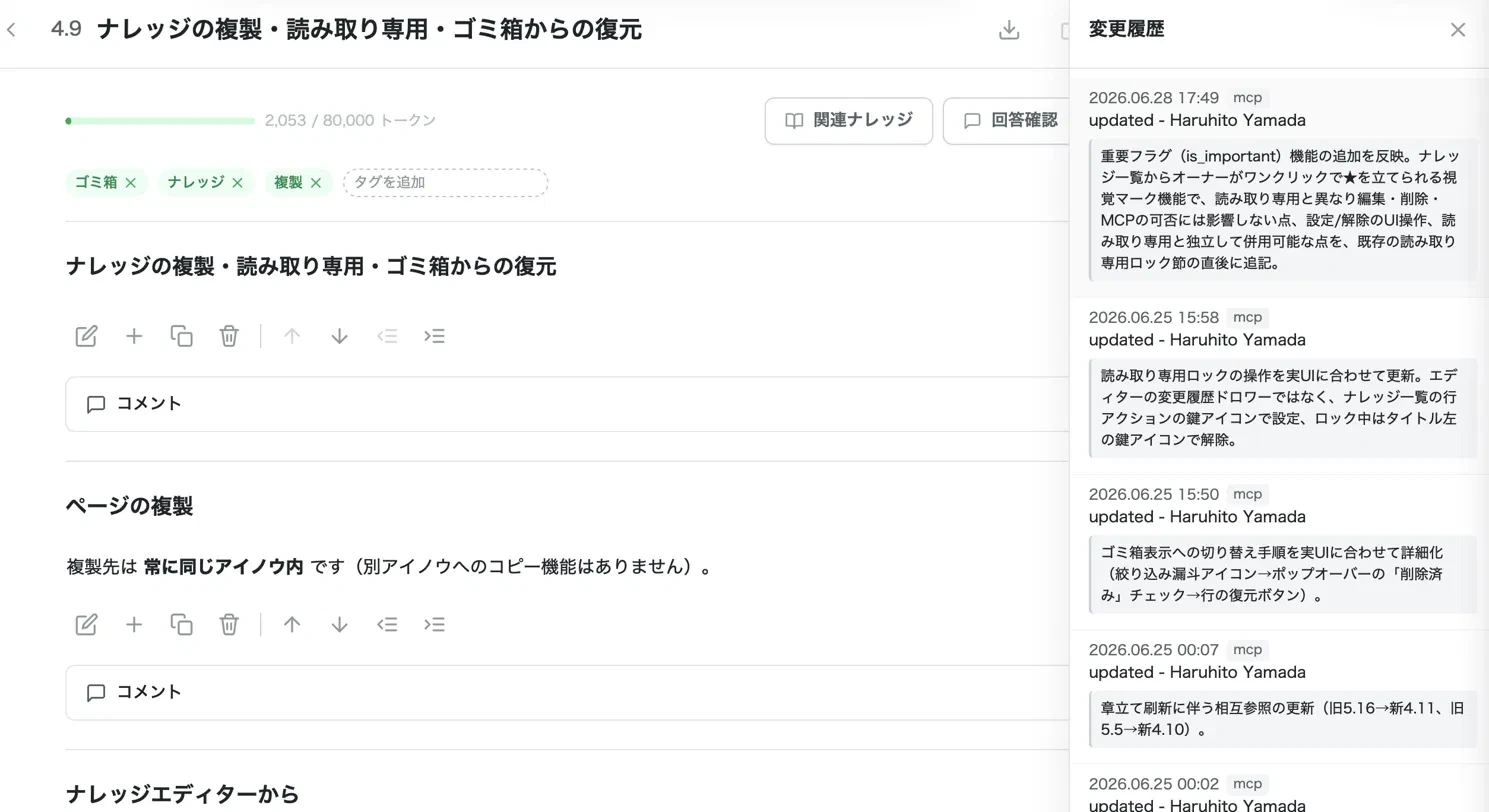Screen dimensions: 1489x812
Task: Add a block below the title section
Action: (x=134, y=336)
